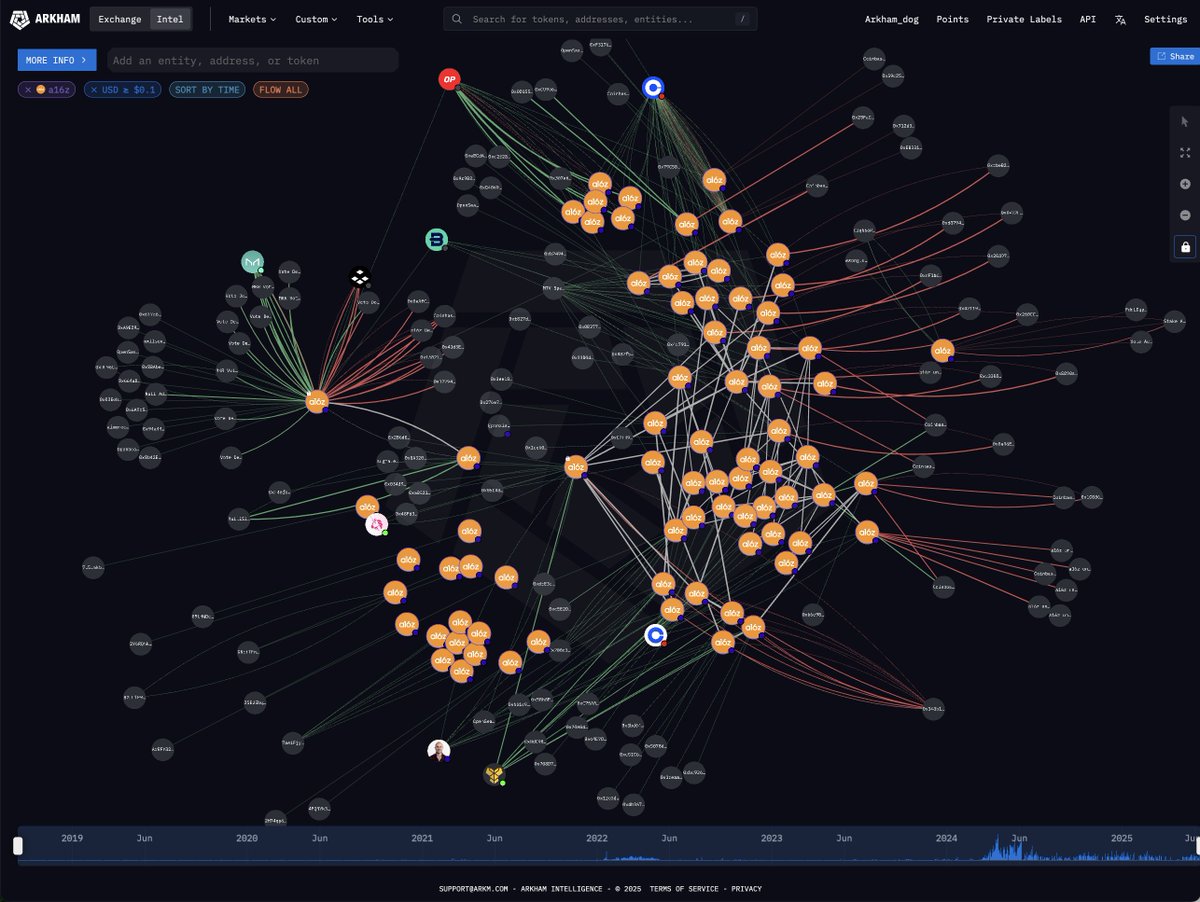Select the teal Maker logo node
Screen dimensions: 1200x902
(x=252, y=262)
